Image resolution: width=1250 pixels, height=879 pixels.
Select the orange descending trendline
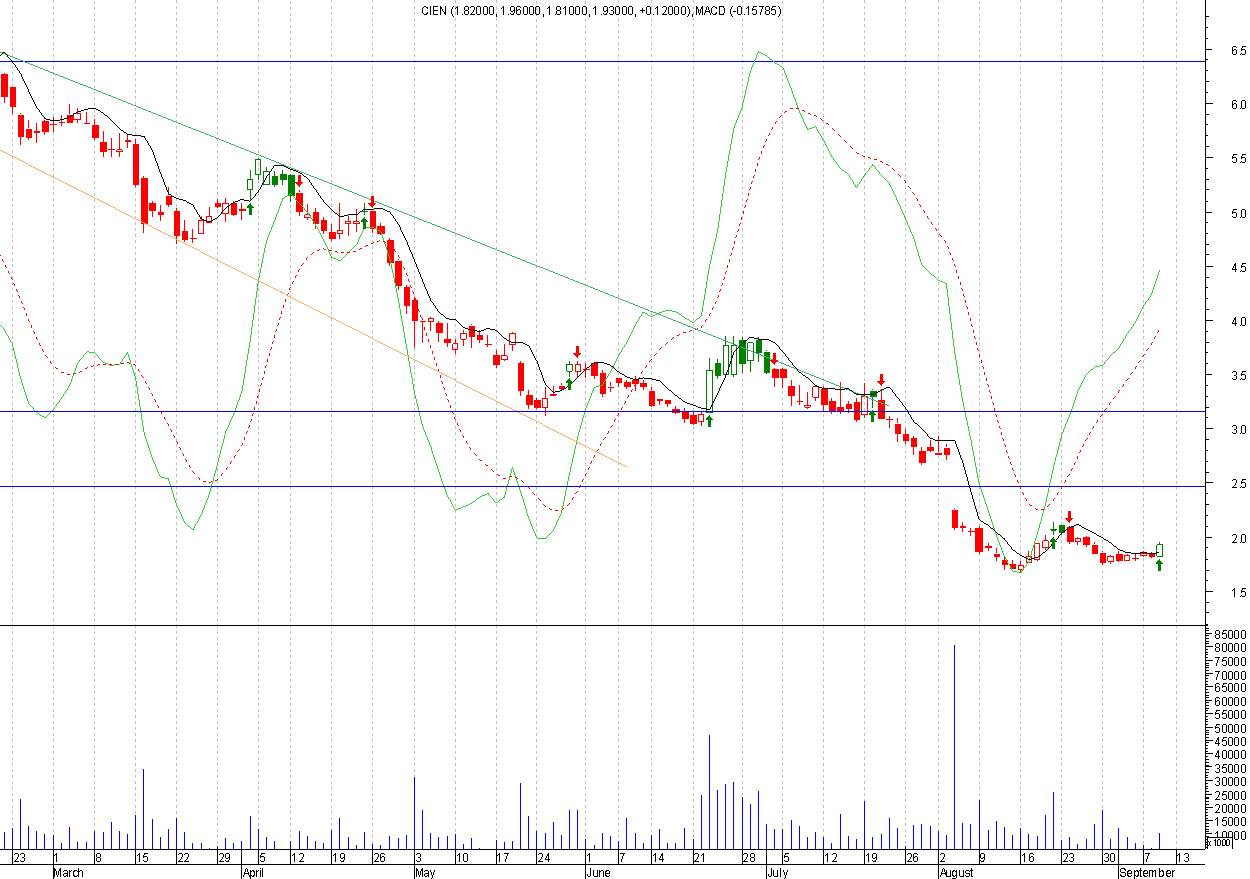pyautogui.click(x=313, y=308)
